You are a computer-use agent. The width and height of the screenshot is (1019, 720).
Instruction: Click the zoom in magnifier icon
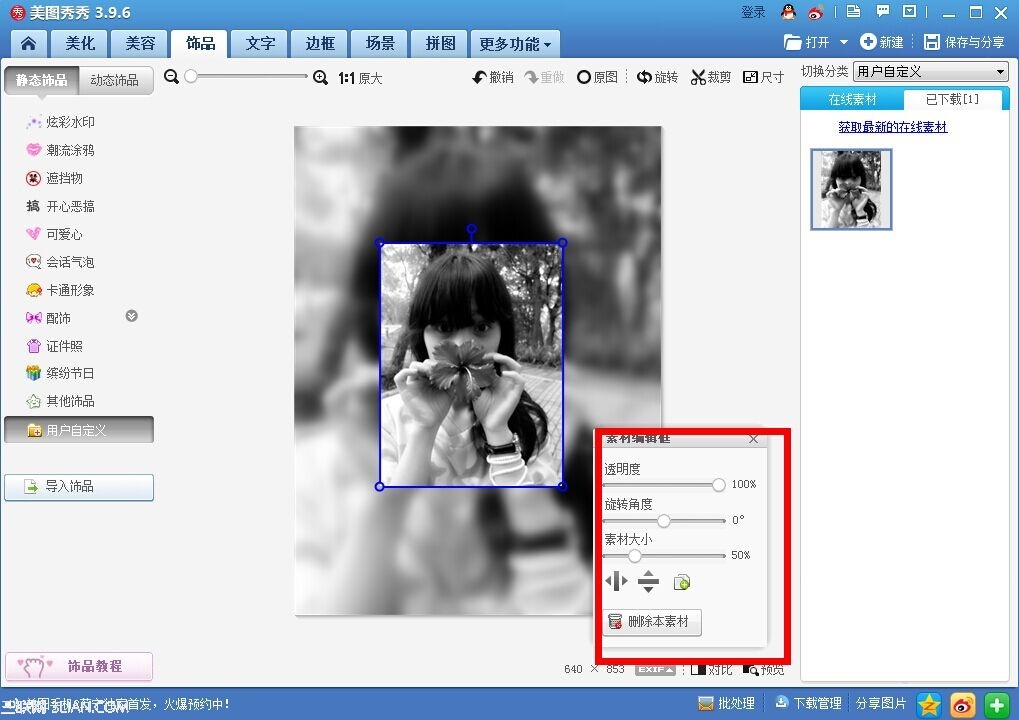320,78
